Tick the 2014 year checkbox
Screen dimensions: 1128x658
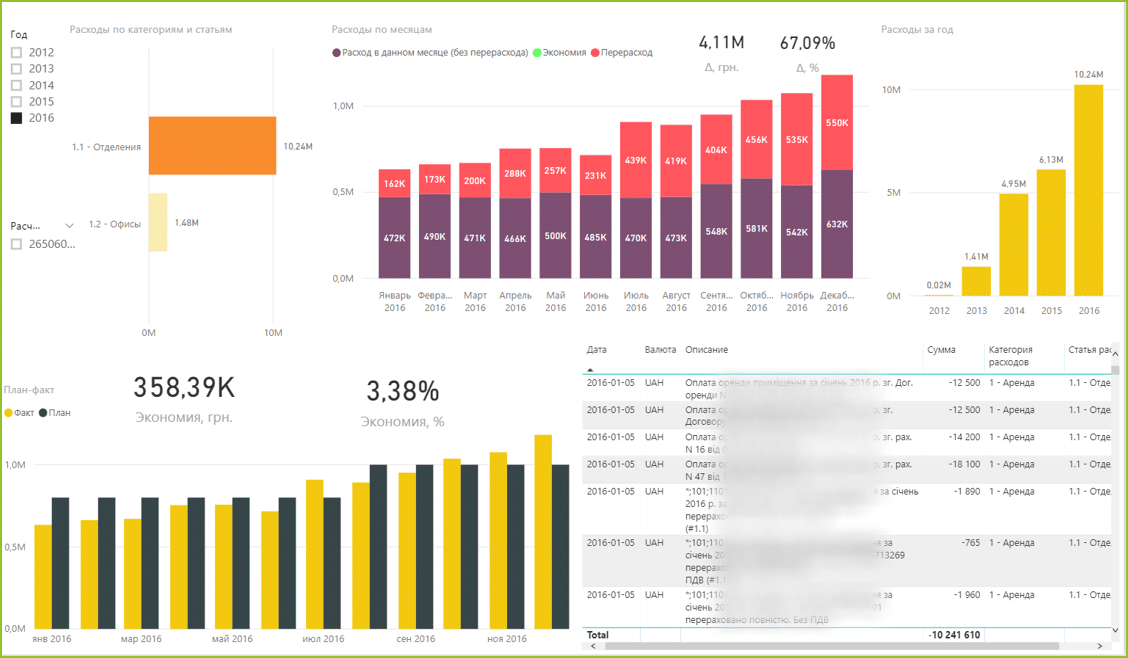coord(17,86)
